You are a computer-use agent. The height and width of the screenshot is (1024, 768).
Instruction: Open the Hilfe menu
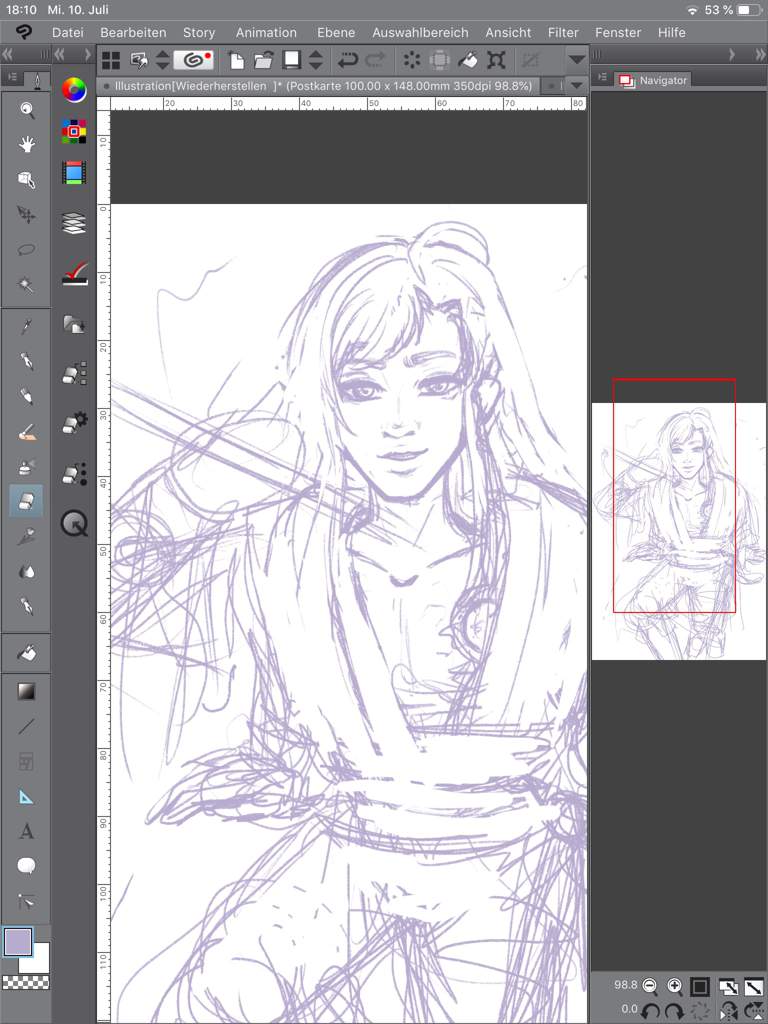point(671,32)
